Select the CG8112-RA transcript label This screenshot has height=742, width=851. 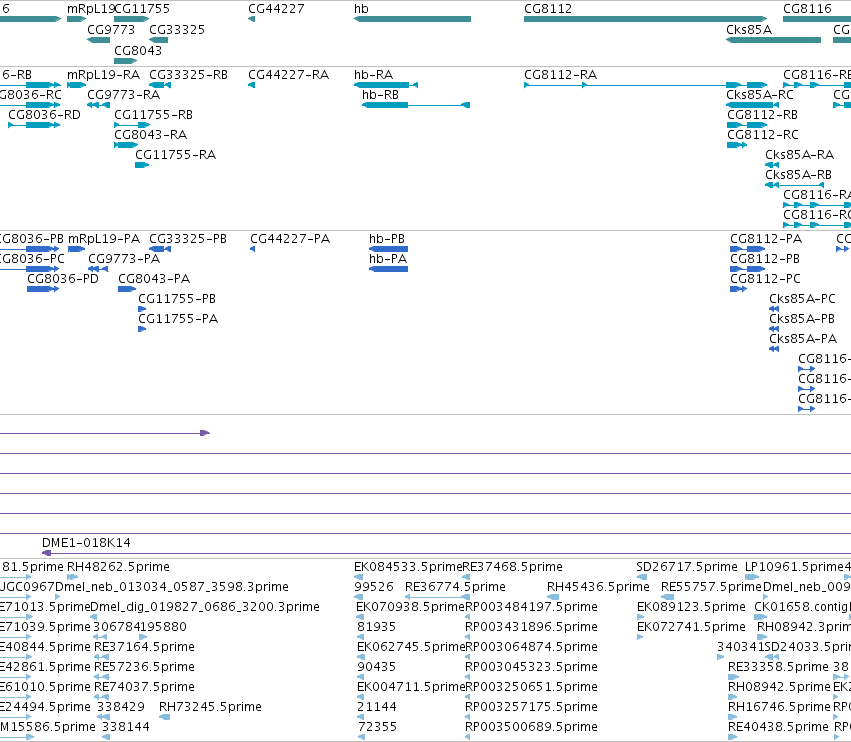click(561, 75)
